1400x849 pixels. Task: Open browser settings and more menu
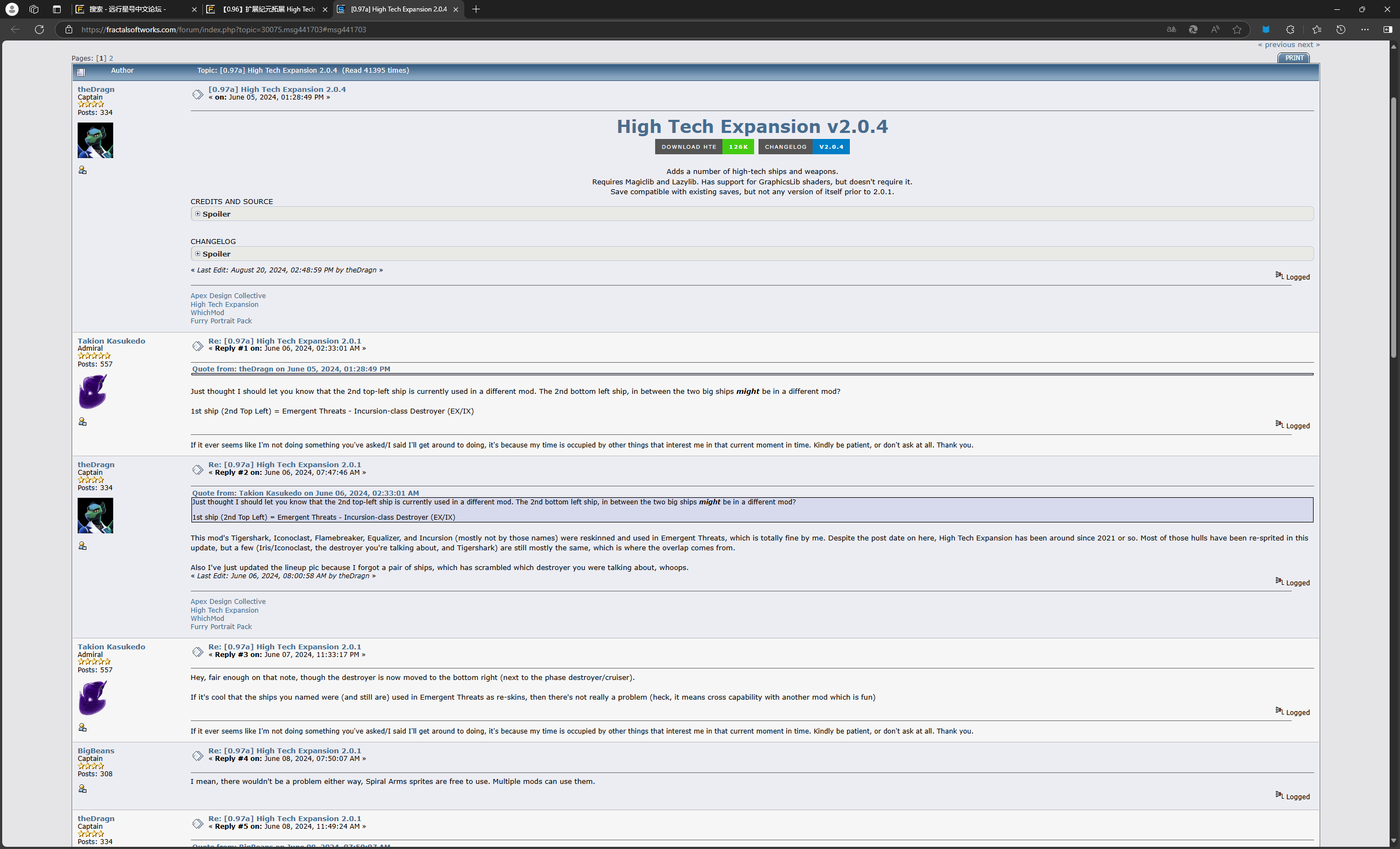coord(1365,30)
